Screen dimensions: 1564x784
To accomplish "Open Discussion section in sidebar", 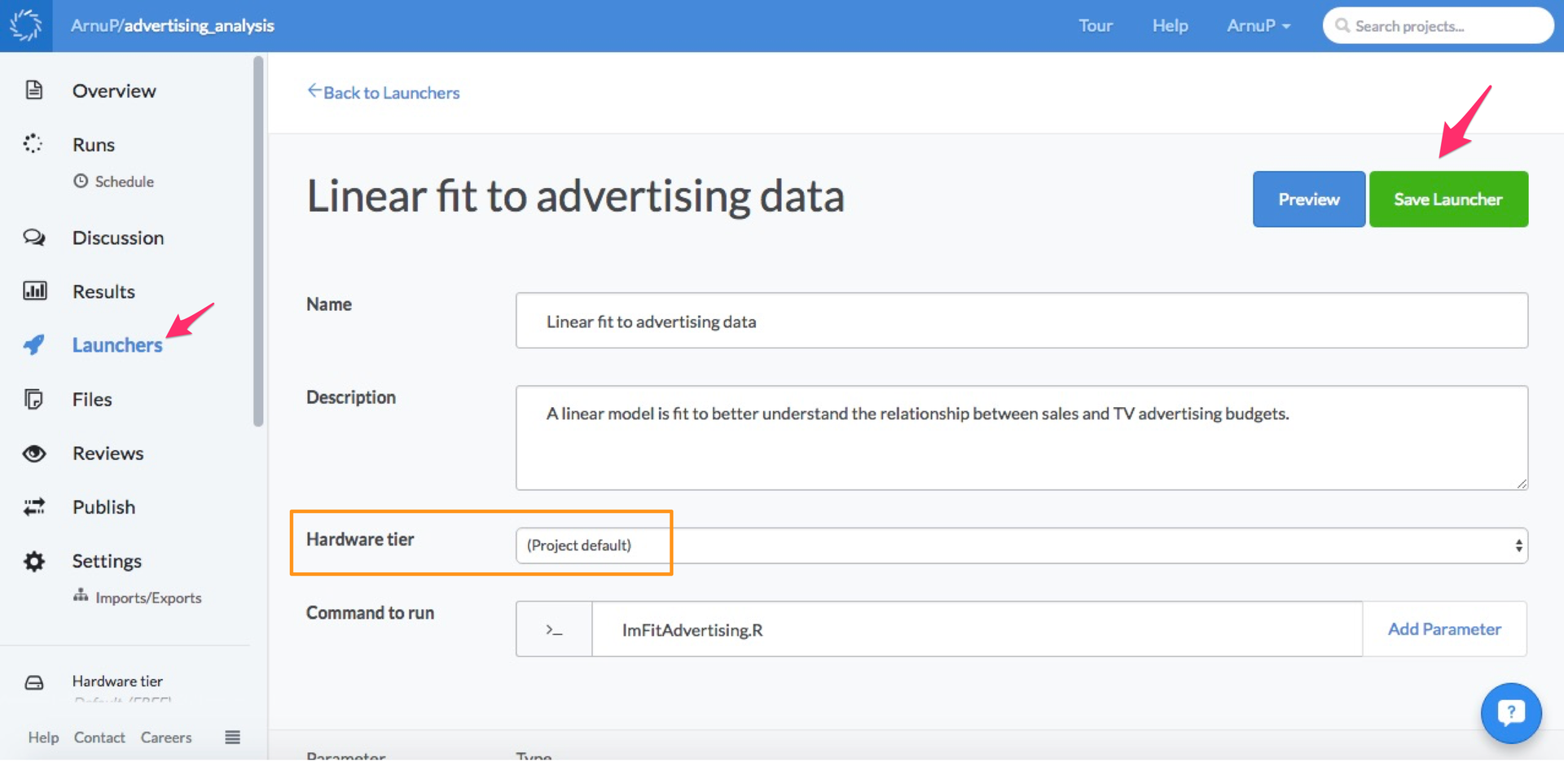I will (118, 238).
